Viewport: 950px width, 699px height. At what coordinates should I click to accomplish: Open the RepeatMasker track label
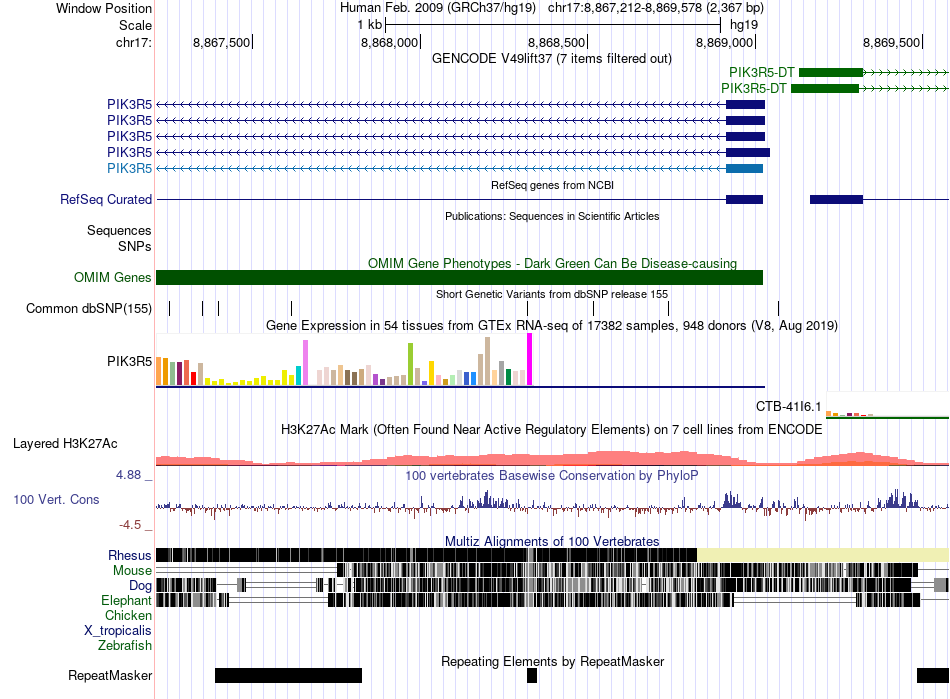pyautogui.click(x=110, y=675)
